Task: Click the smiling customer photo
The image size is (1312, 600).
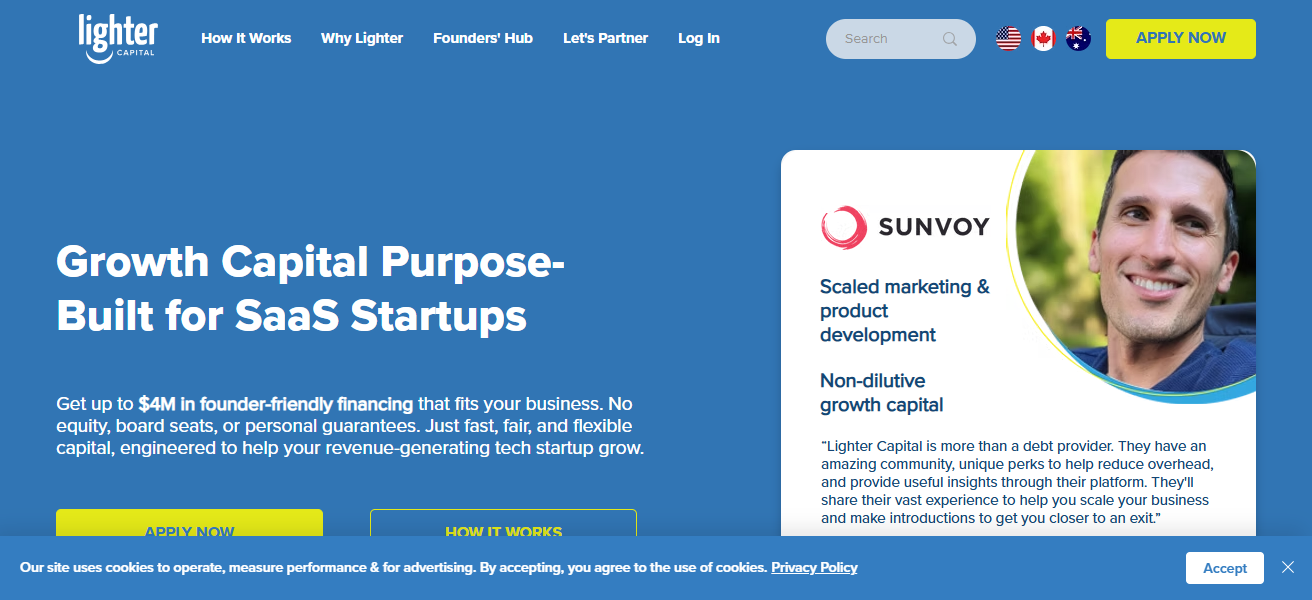Action: [x=1140, y=270]
